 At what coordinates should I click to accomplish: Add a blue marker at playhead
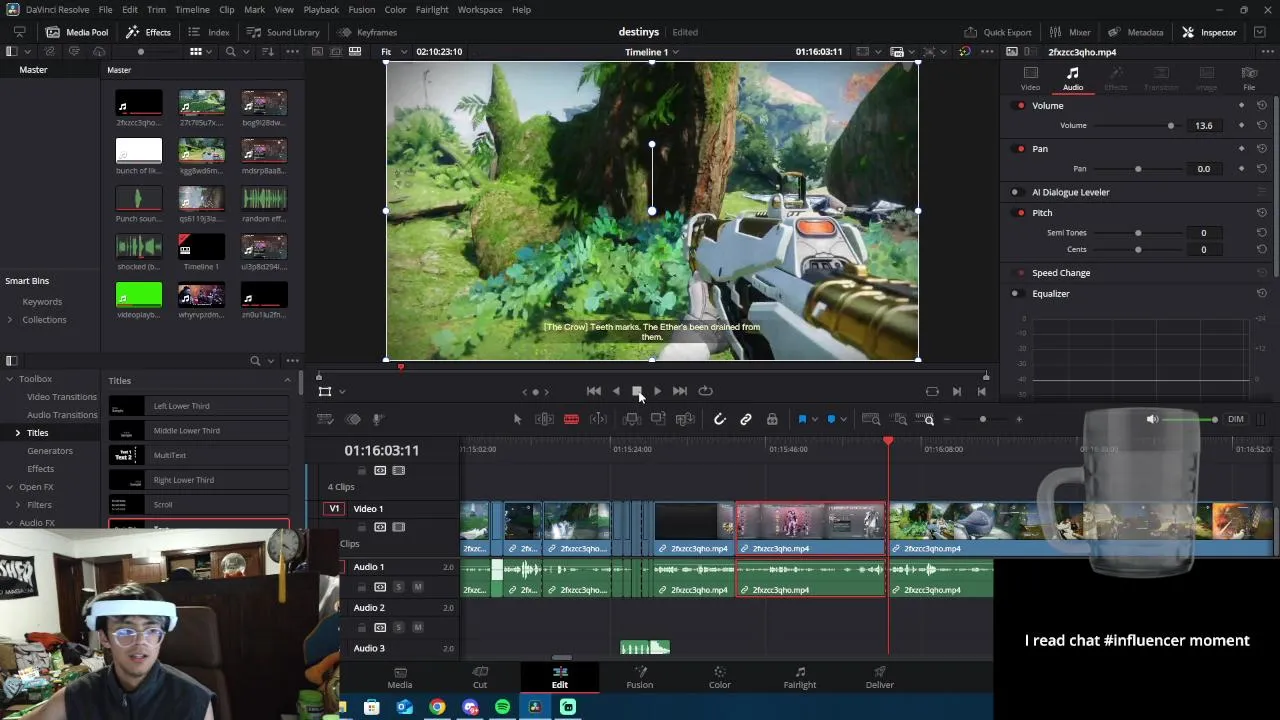click(831, 420)
